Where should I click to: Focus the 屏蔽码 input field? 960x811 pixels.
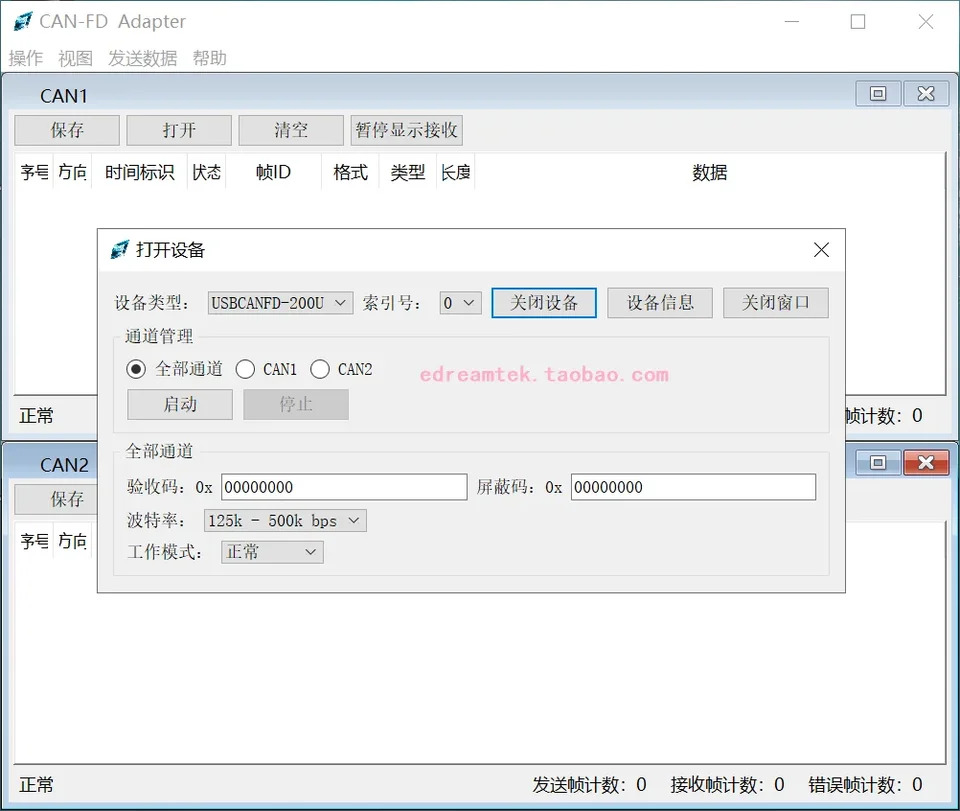click(693, 487)
